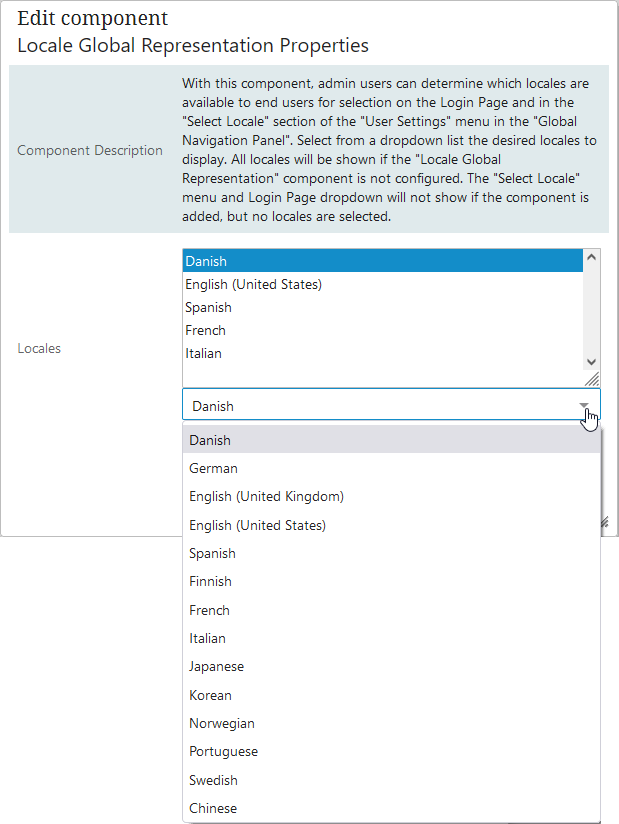Choose English (United Kingdom) dropdown option
The width and height of the screenshot is (619, 824).
391,497
